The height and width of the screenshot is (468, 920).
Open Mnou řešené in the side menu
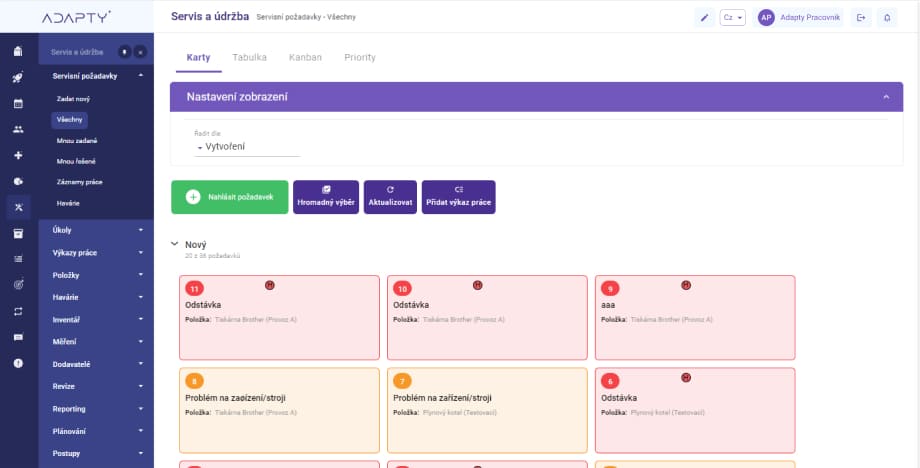pos(76,161)
